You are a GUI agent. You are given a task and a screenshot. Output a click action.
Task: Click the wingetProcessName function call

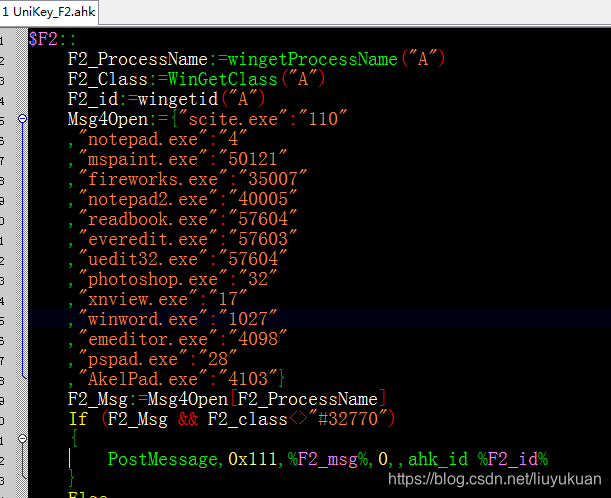point(313,59)
